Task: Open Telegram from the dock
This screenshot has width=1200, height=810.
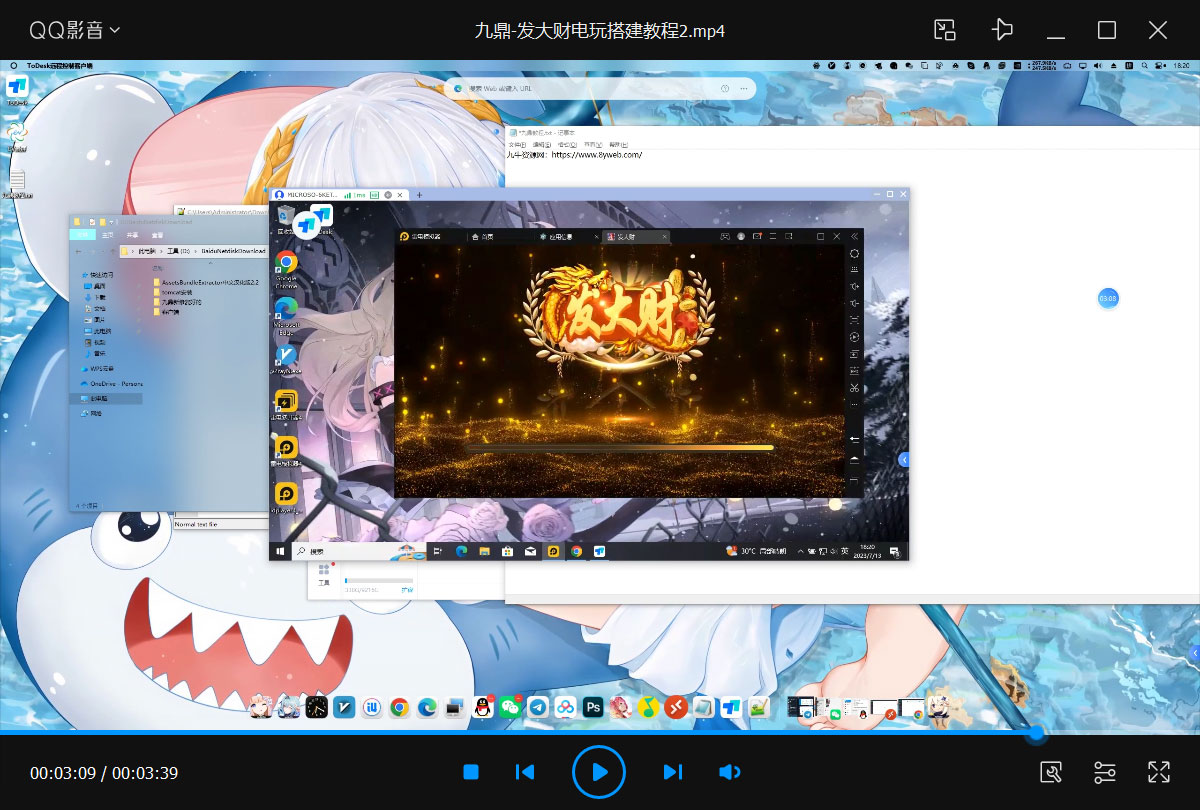Action: pos(538,708)
